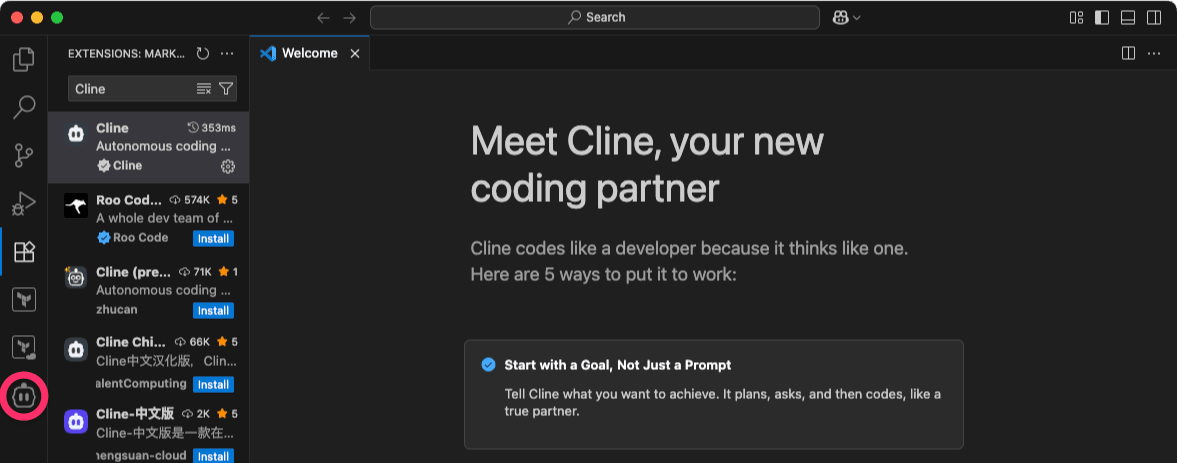This screenshot has height=463, width=1177.
Task: Refresh the extensions marketplace list
Action: (x=203, y=53)
